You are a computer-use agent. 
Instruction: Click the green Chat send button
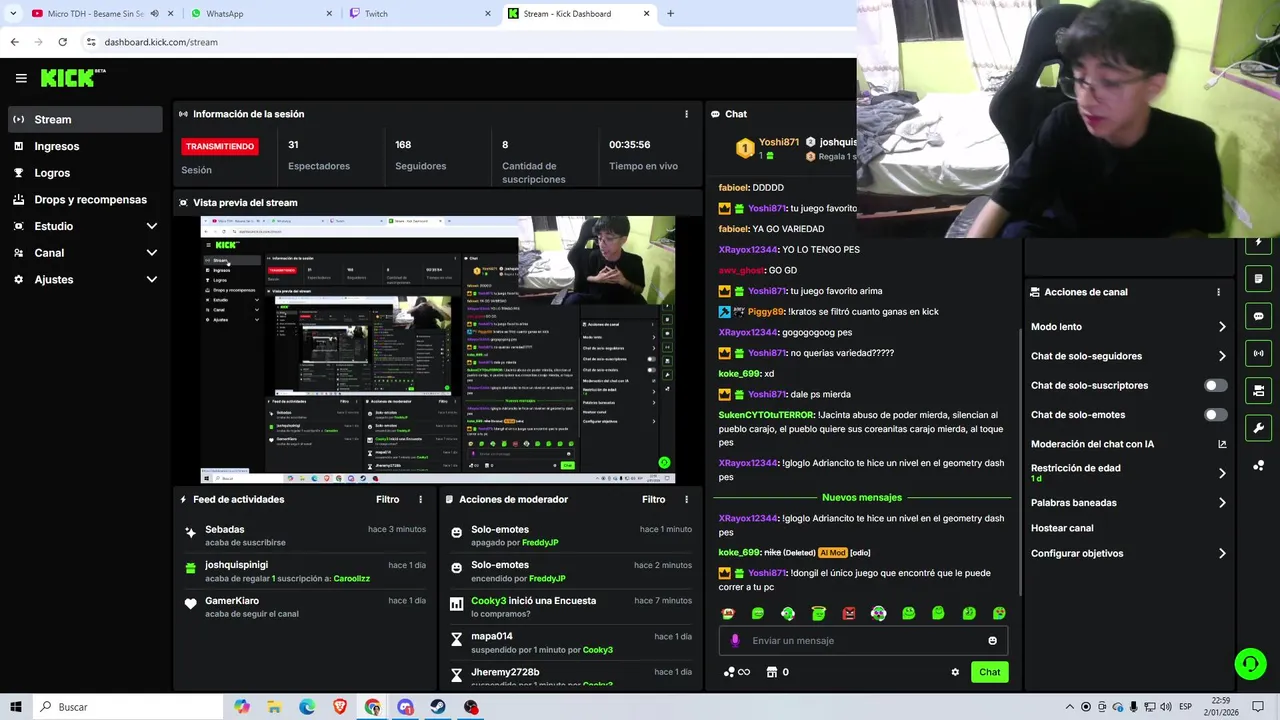coord(989,672)
